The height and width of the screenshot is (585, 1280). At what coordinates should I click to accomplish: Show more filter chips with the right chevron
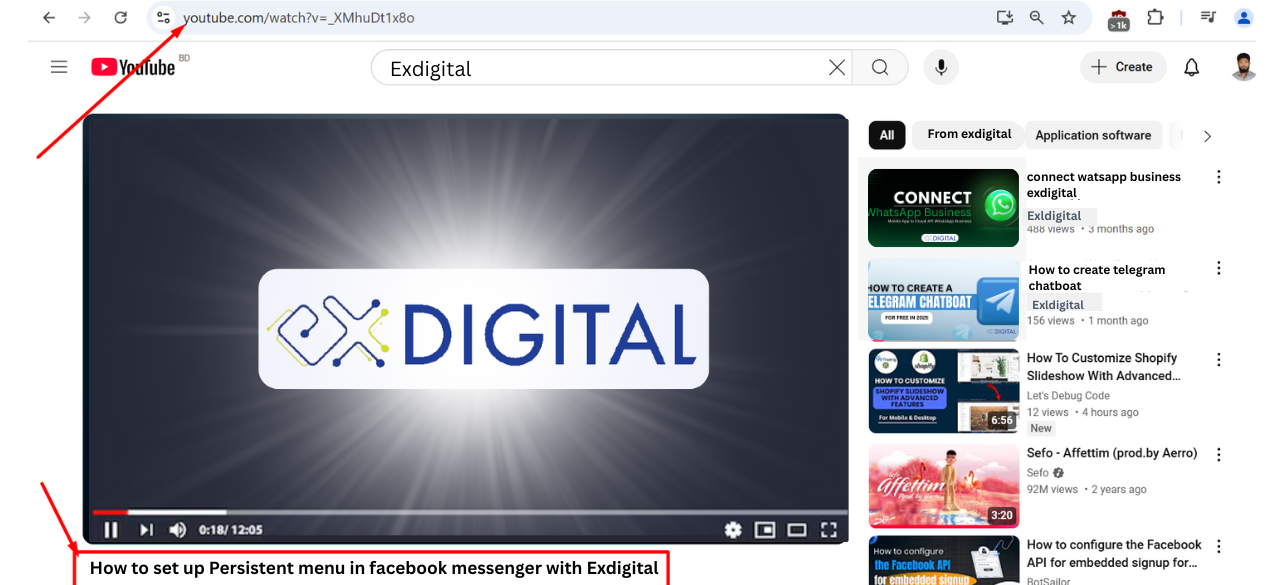1207,136
